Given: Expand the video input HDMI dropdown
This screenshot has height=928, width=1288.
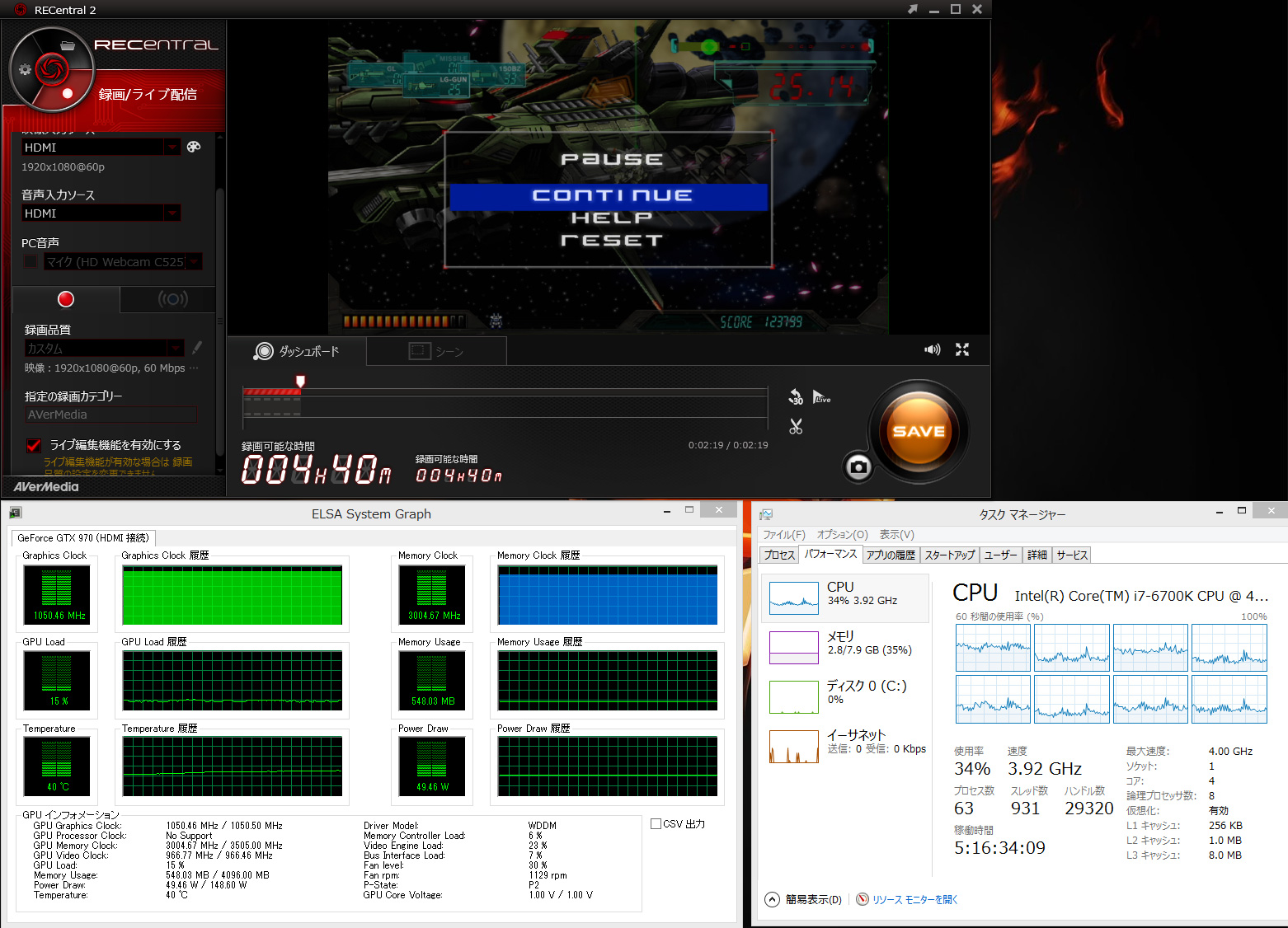Looking at the screenshot, I should point(172,148).
